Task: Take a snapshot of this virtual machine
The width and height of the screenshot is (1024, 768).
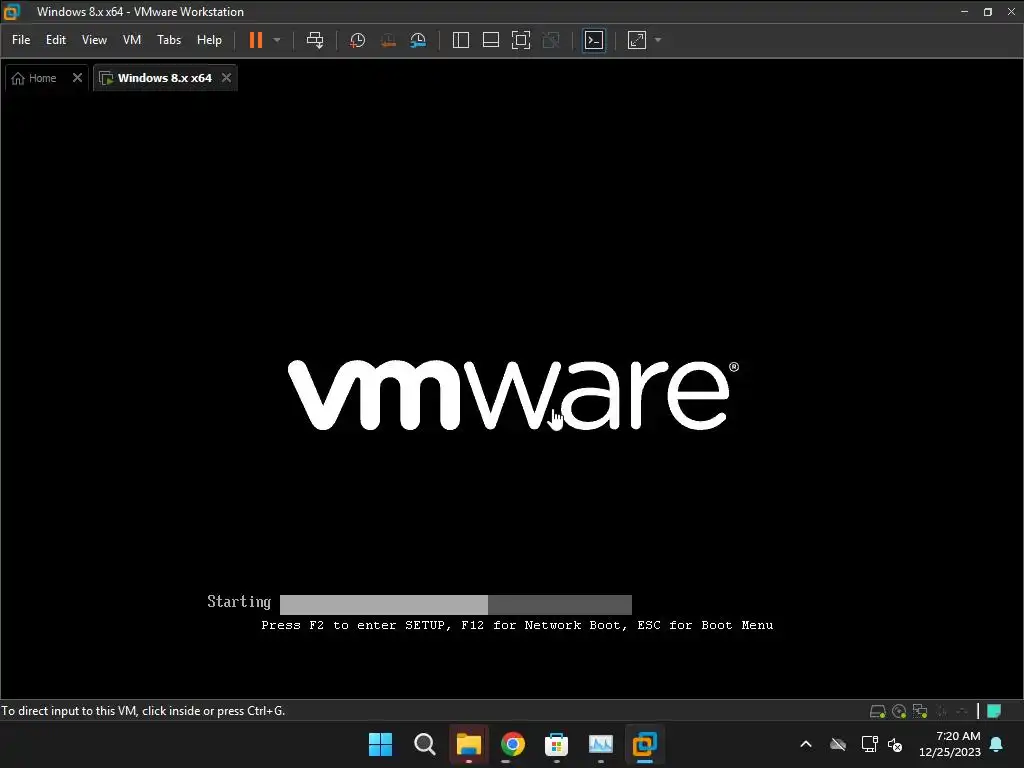Action: click(357, 40)
